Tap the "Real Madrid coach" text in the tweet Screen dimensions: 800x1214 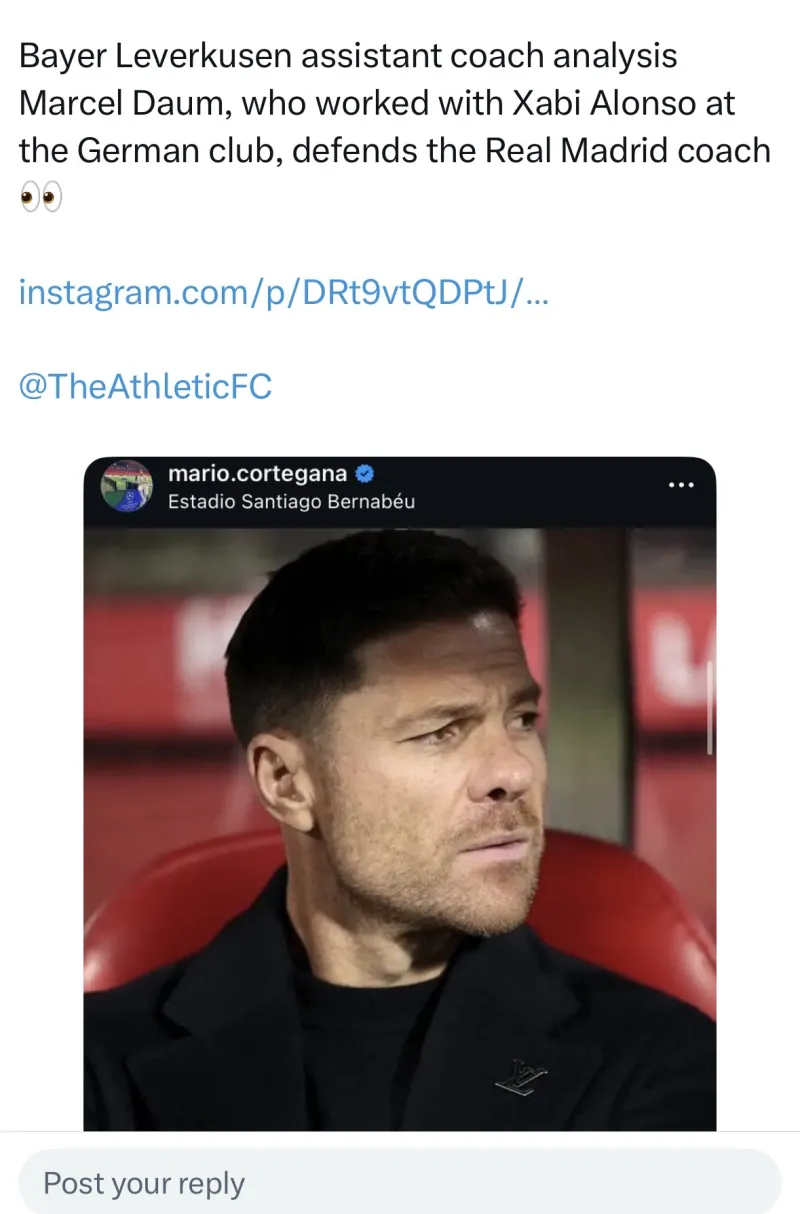(x=628, y=150)
